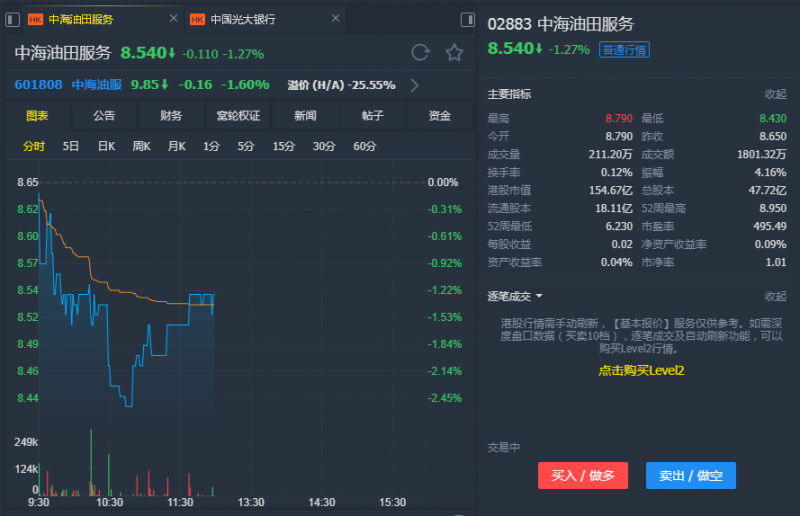Click the 普通行情 badge
The image size is (800, 516).
pos(624,49)
